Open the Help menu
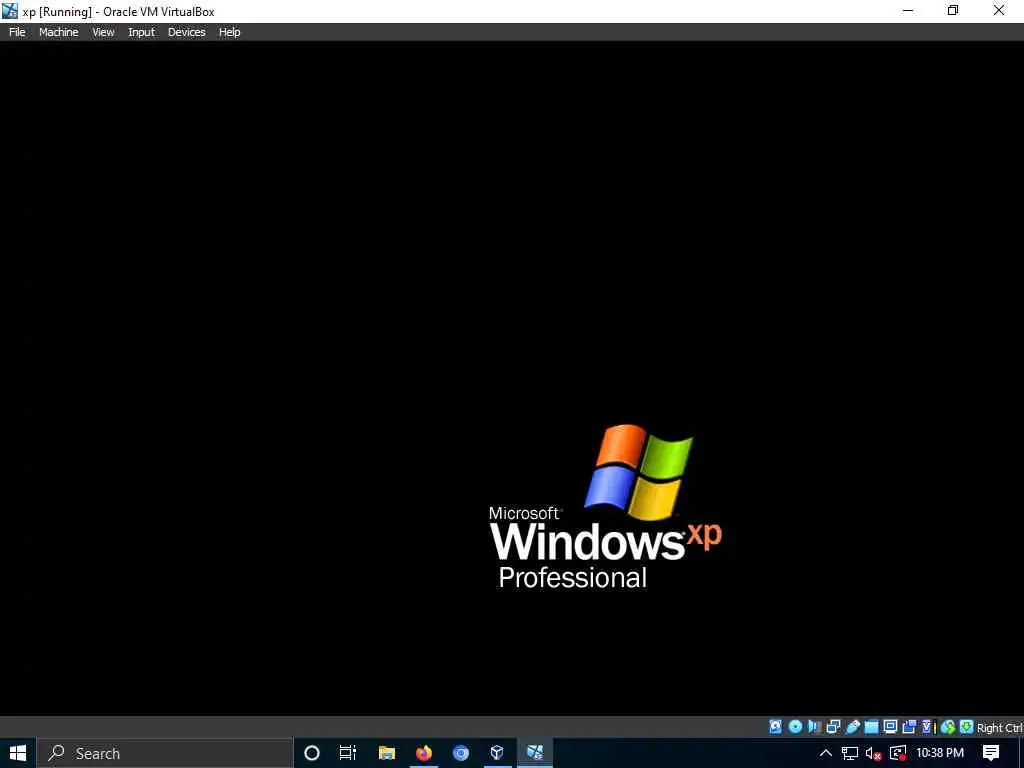The width and height of the screenshot is (1024, 768). (x=229, y=32)
